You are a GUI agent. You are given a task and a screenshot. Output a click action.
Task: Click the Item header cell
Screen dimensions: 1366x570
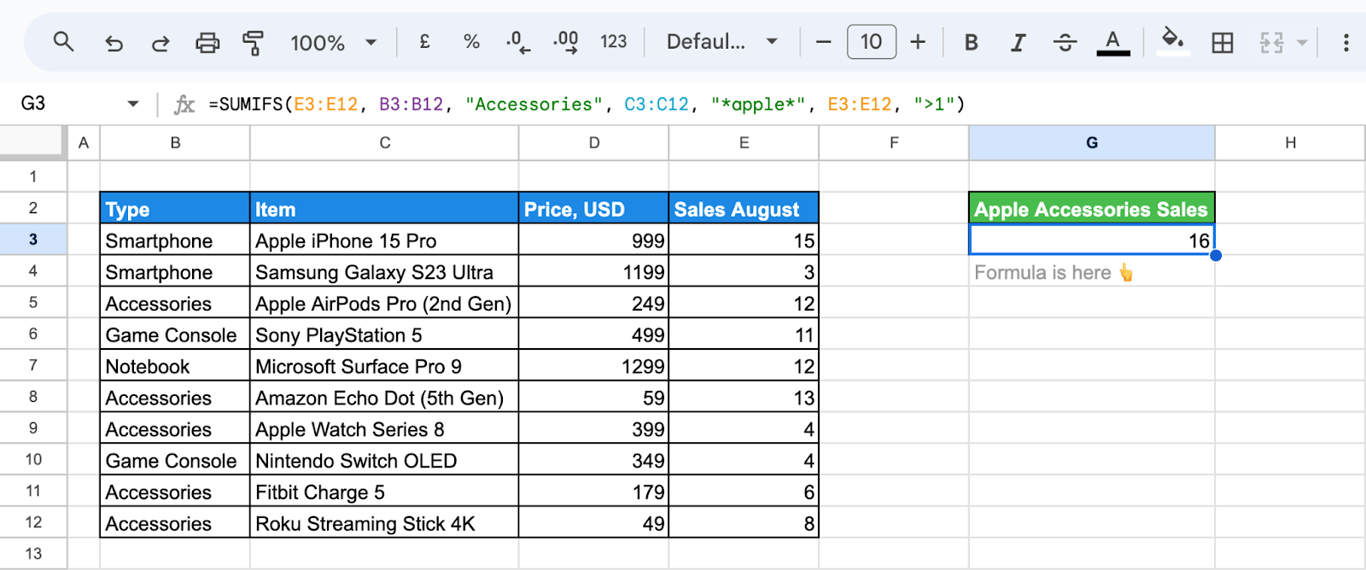coord(385,209)
